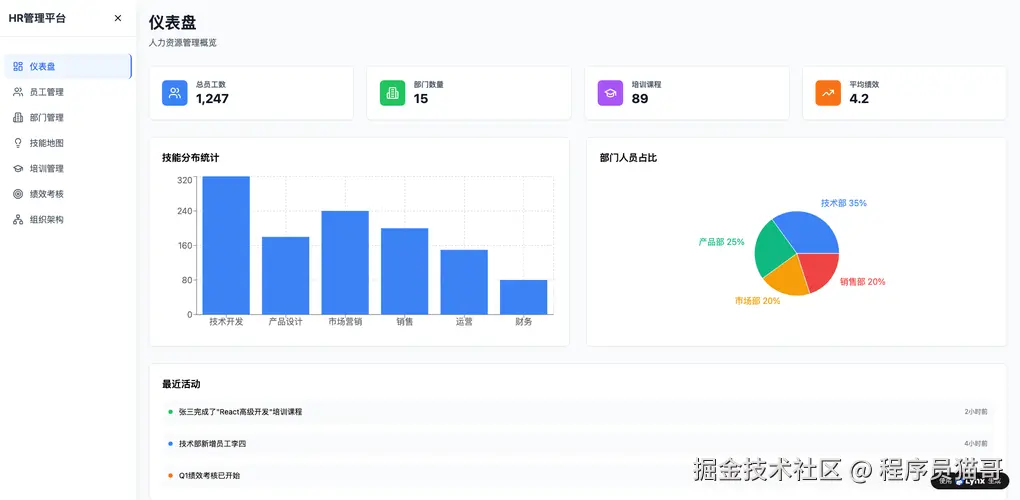This screenshot has height=500, width=1020.
Task: Click the 技术开发 x-axis label
Action: [226, 322]
